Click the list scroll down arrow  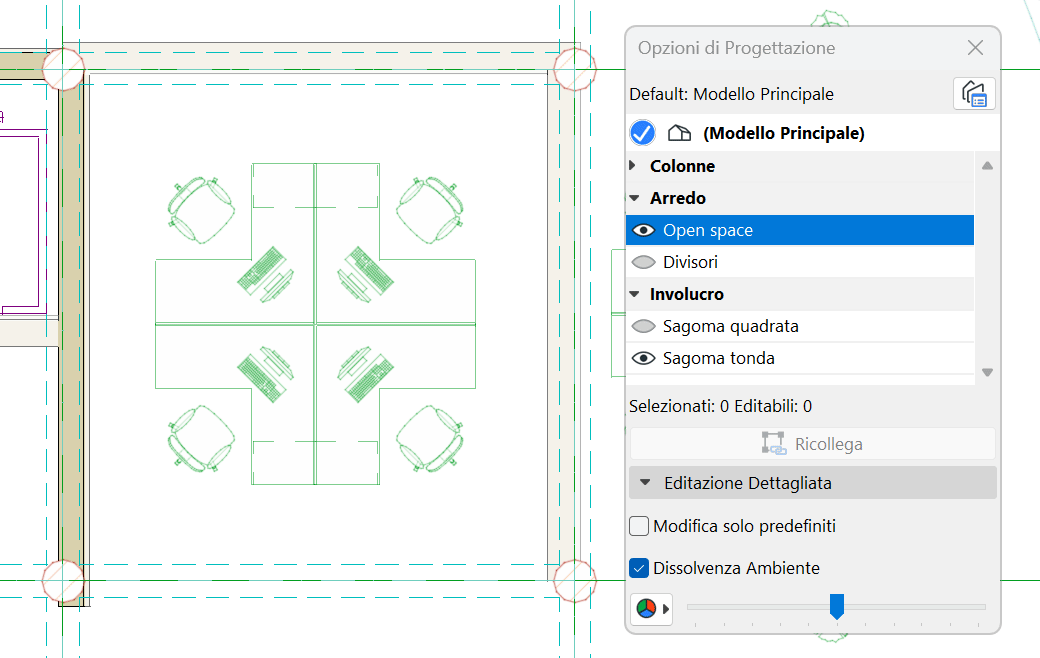pos(988,373)
